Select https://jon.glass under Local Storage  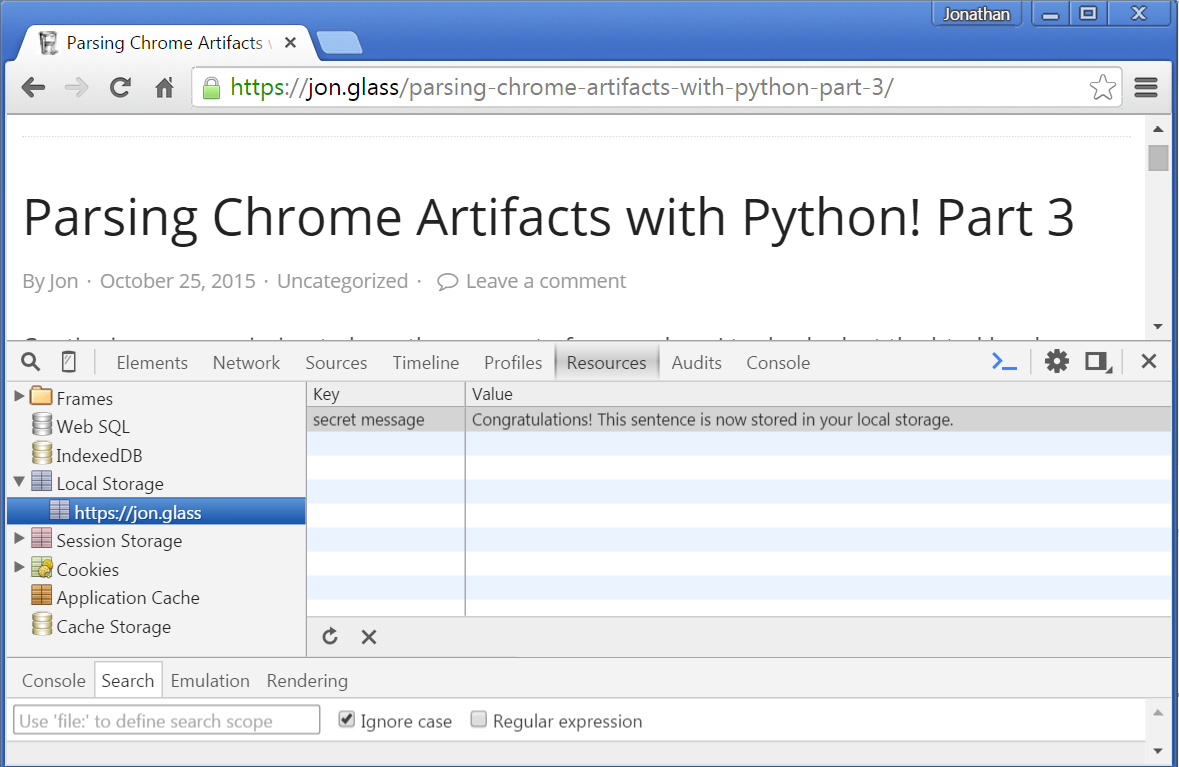coord(156,511)
